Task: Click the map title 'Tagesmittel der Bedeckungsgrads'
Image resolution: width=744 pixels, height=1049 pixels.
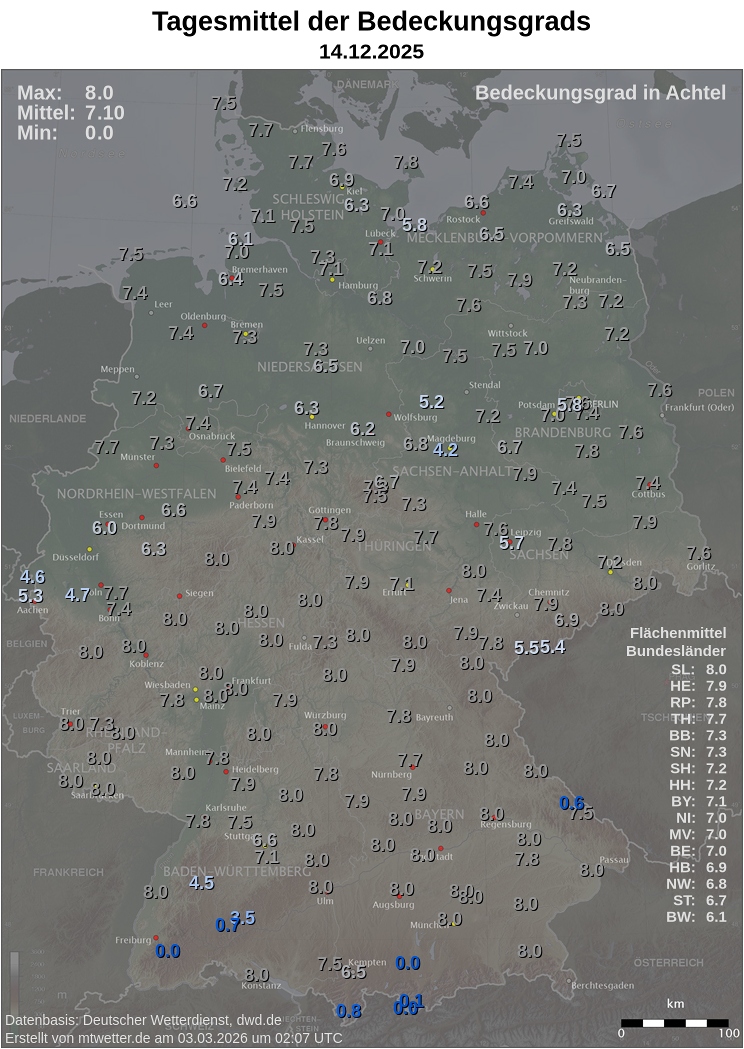Action: [x=371, y=21]
